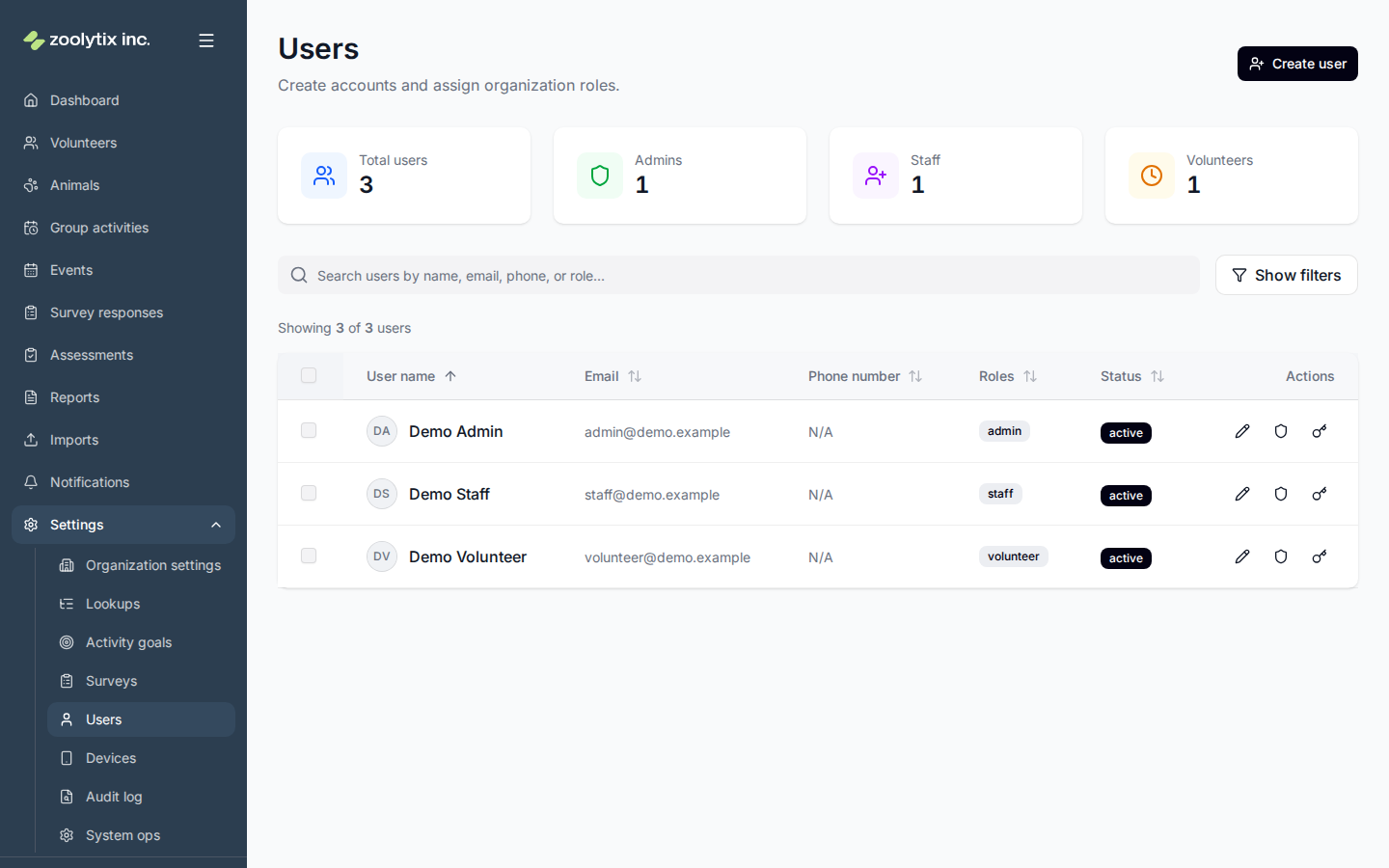
Task: Go to Volunteers page
Action: (x=123, y=143)
